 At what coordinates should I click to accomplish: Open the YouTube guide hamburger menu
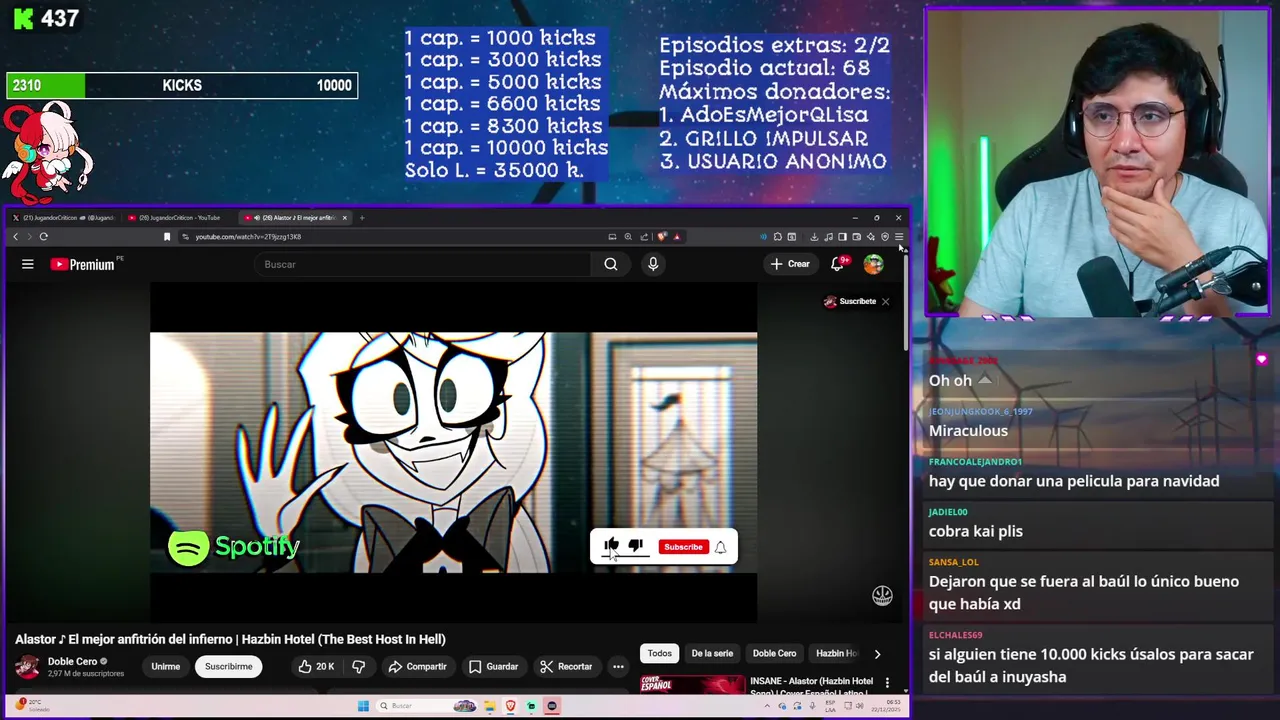tap(28, 264)
